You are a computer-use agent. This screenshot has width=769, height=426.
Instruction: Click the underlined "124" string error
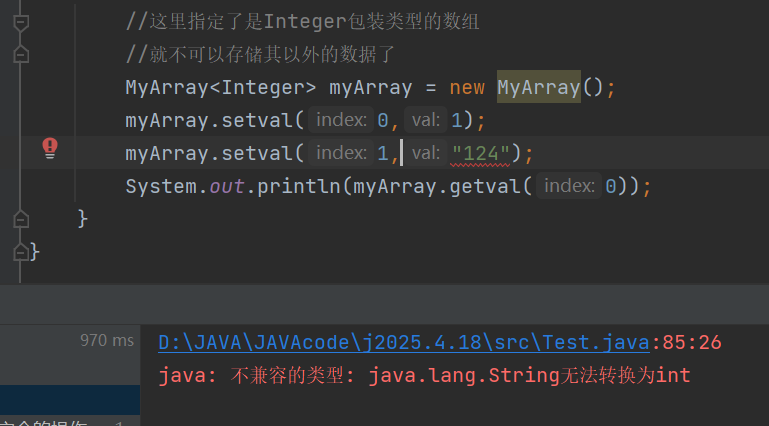click(480, 154)
